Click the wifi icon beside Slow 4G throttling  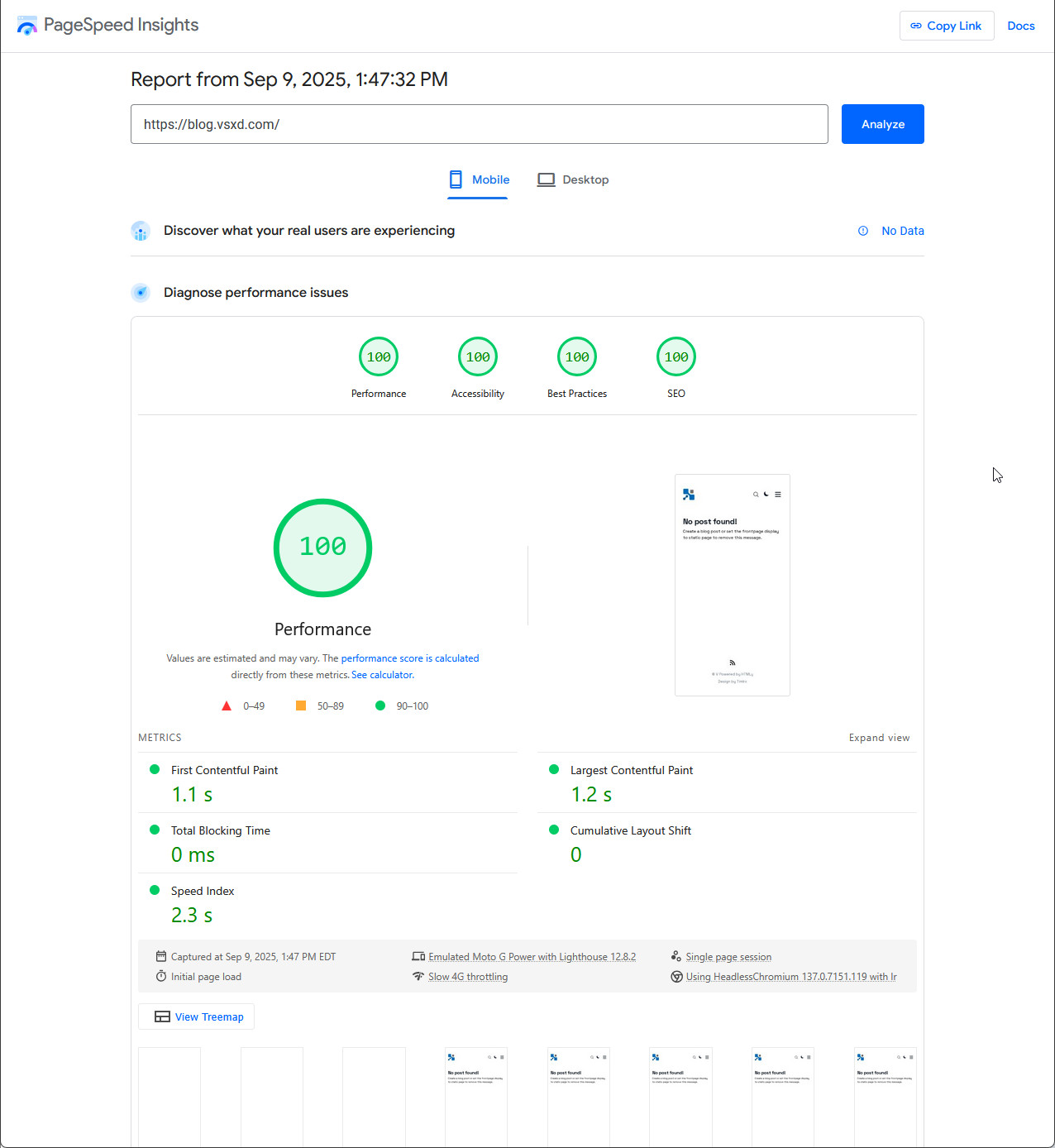click(418, 976)
